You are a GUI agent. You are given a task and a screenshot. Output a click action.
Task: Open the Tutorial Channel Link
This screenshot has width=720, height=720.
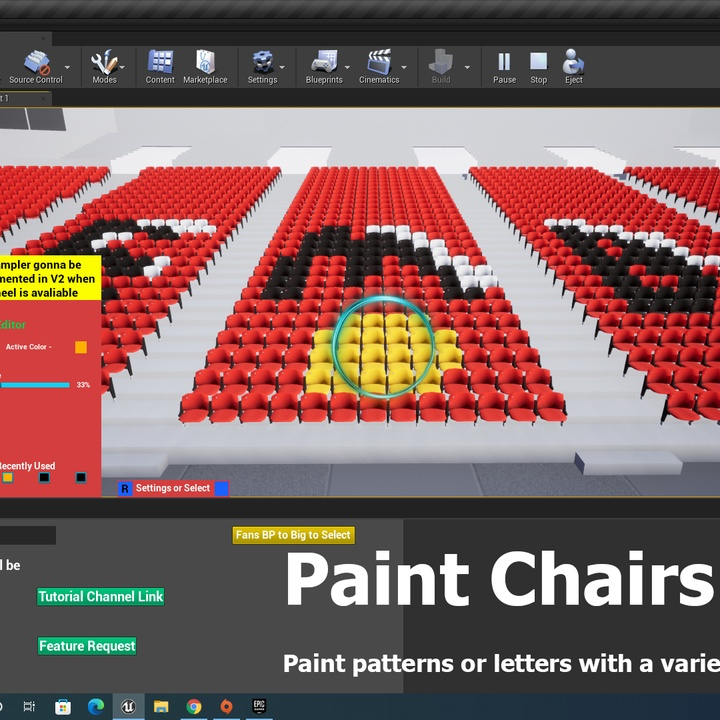click(101, 596)
